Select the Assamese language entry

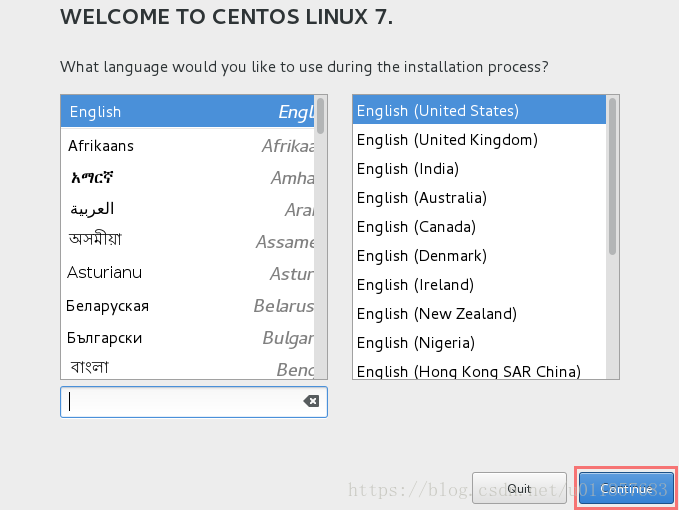pos(188,241)
